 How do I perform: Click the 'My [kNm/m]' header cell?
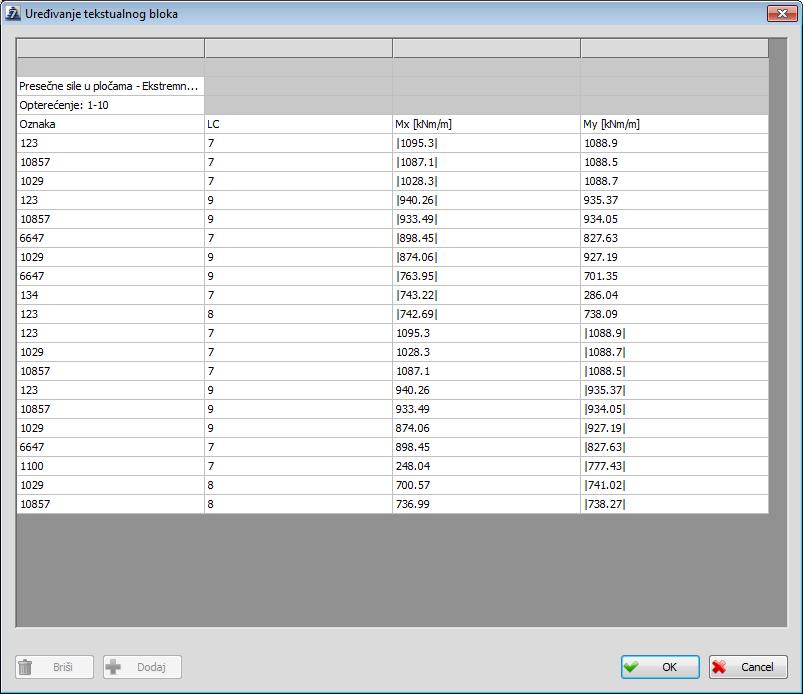click(x=674, y=124)
